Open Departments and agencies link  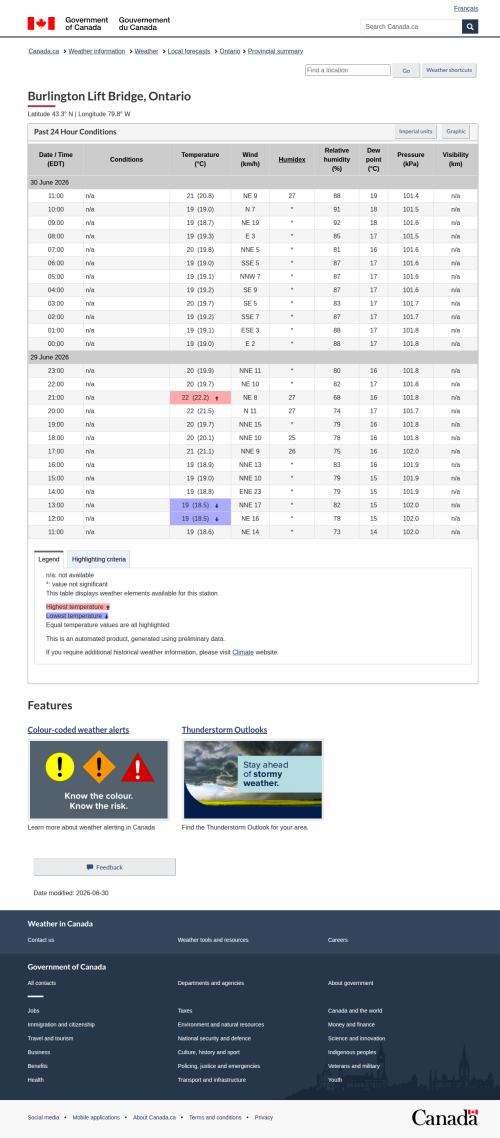pos(210,983)
